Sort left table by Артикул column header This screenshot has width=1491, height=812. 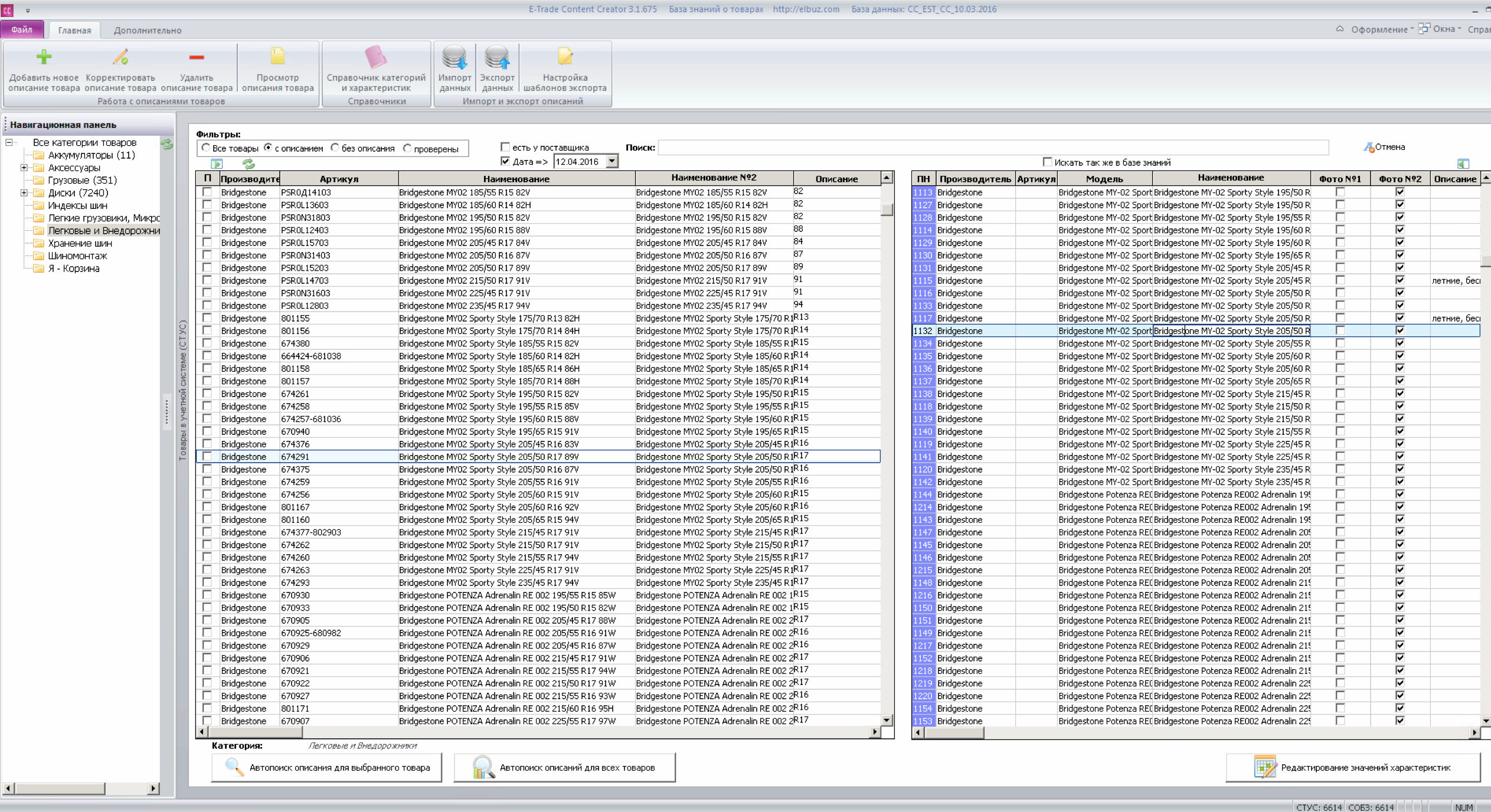pyautogui.click(x=339, y=178)
